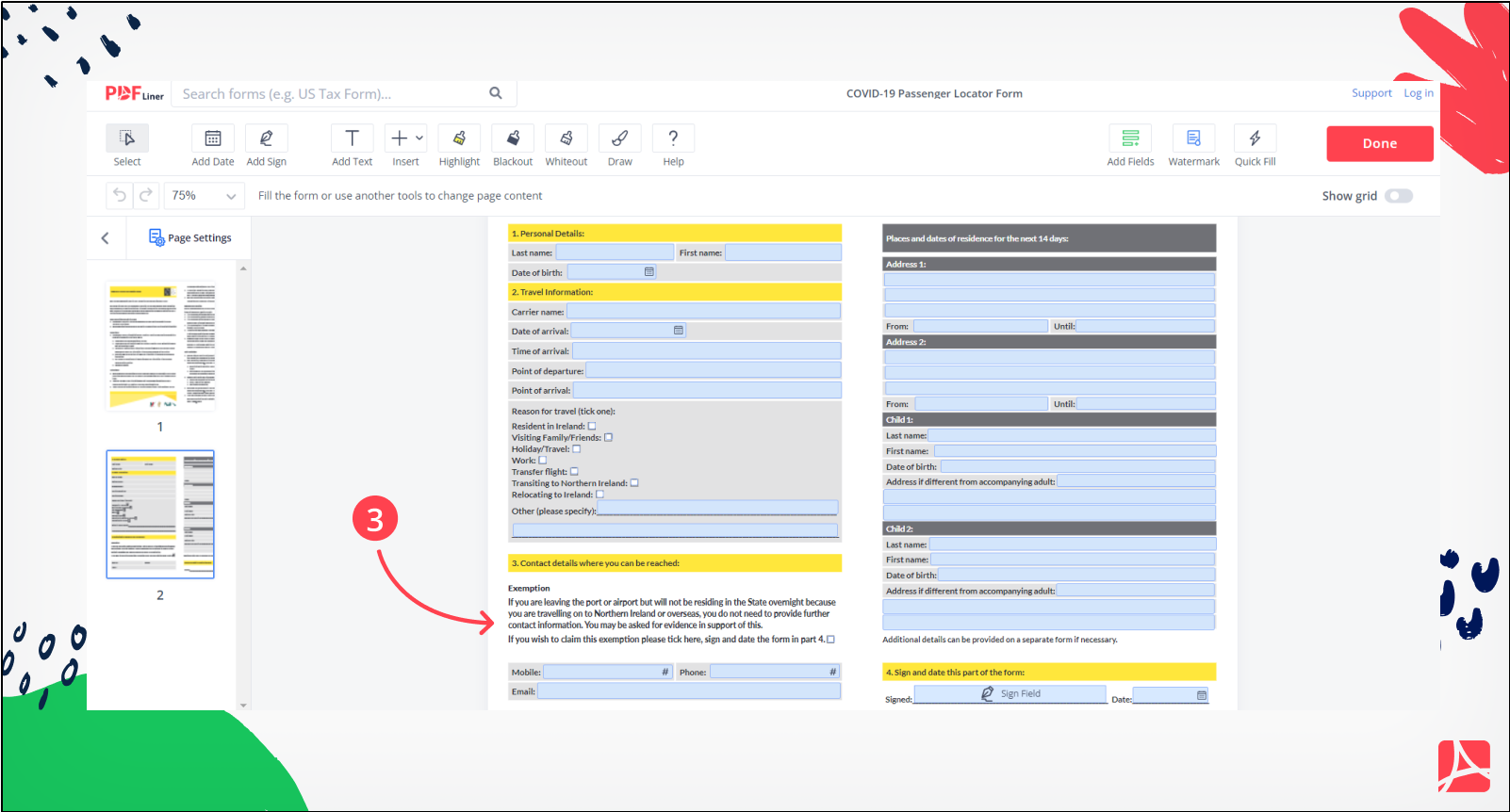The image size is (1510, 812).
Task: Collapse the page thumbnails panel
Action: pyautogui.click(x=106, y=238)
